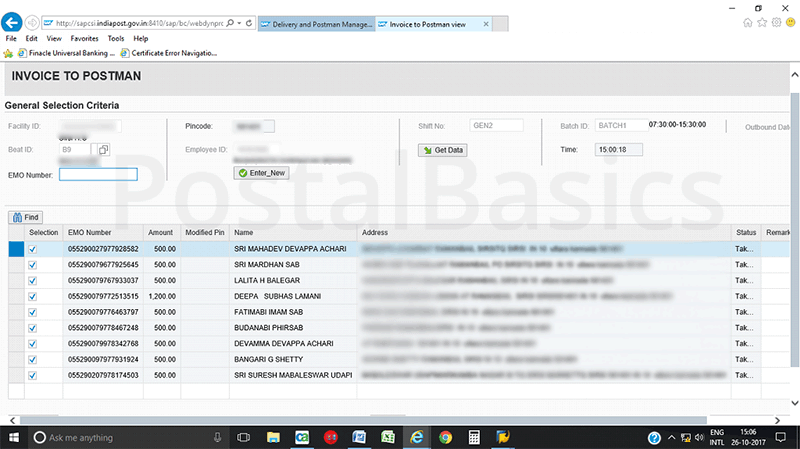Click the Internet Explorer back arrow
Viewport: 800px width, 449px height.
coord(13,22)
